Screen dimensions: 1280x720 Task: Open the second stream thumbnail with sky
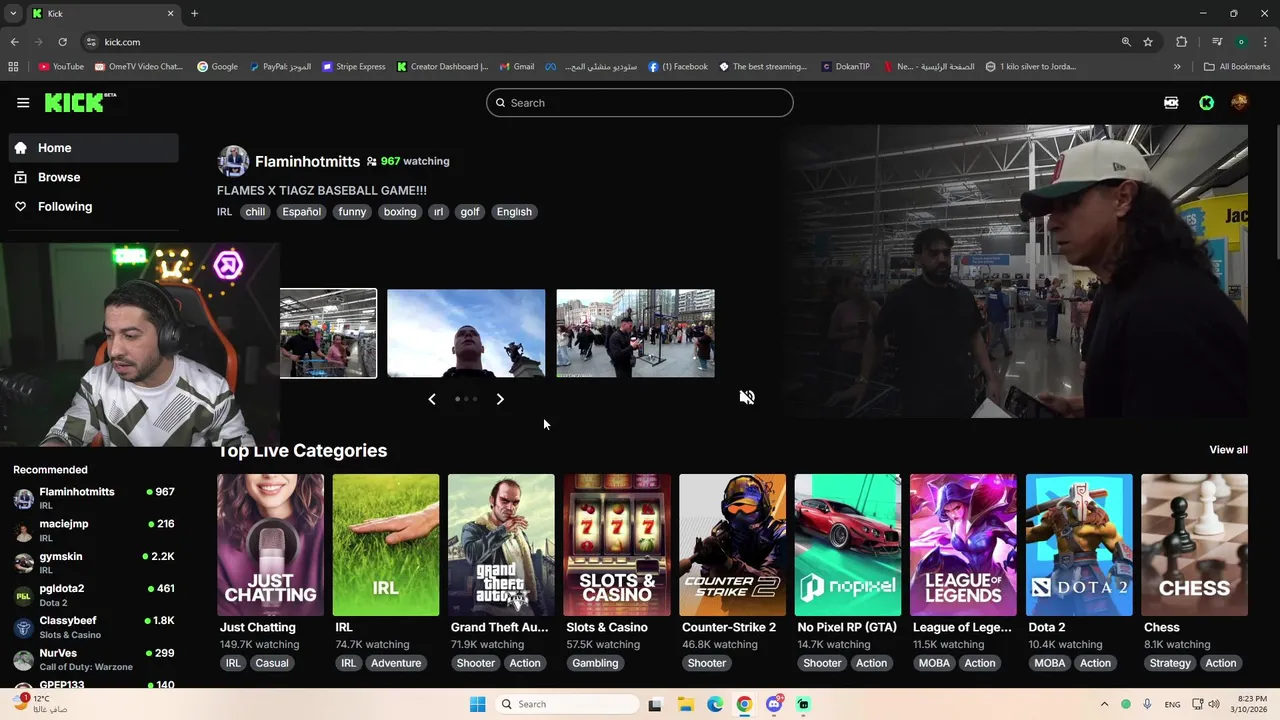point(466,333)
